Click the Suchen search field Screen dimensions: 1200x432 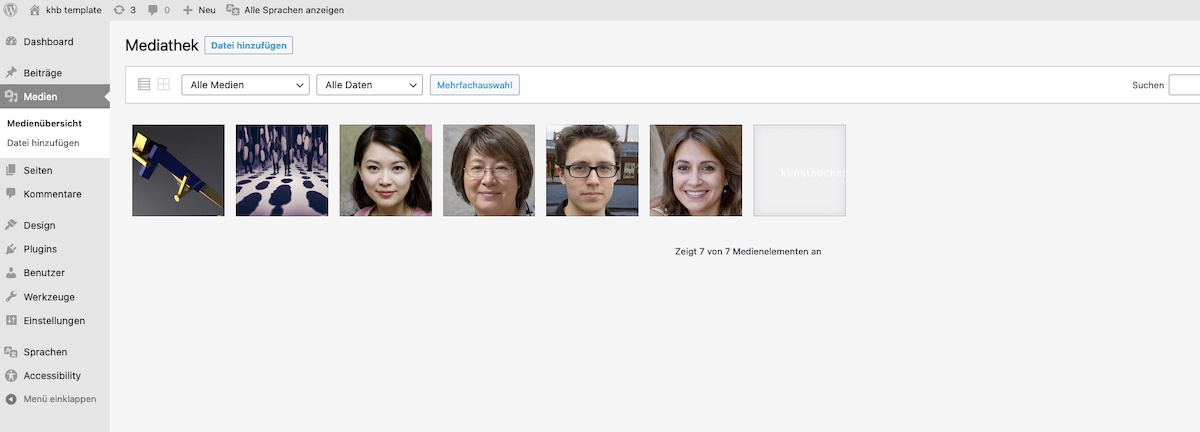(1184, 85)
